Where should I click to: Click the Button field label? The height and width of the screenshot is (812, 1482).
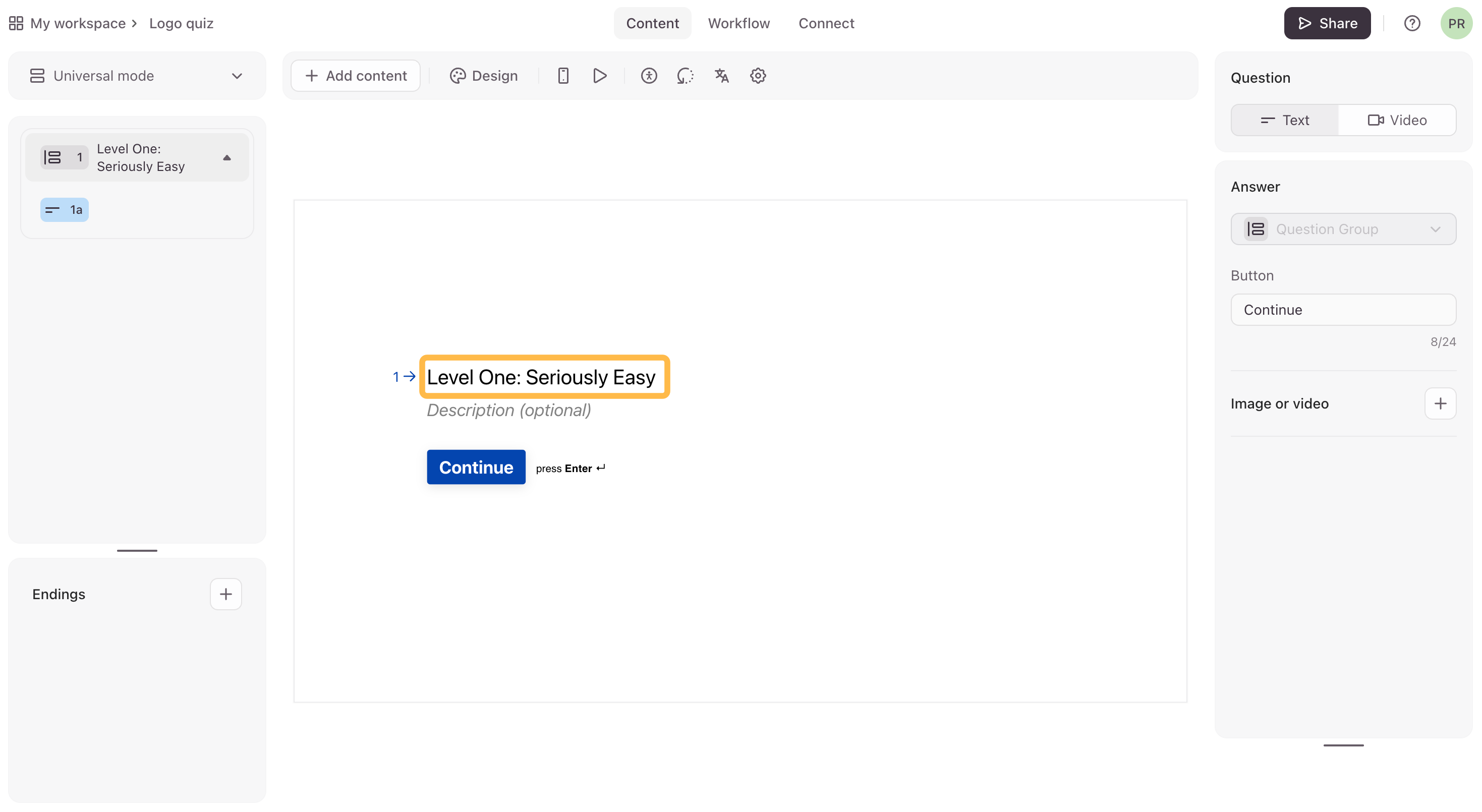[x=1252, y=275]
